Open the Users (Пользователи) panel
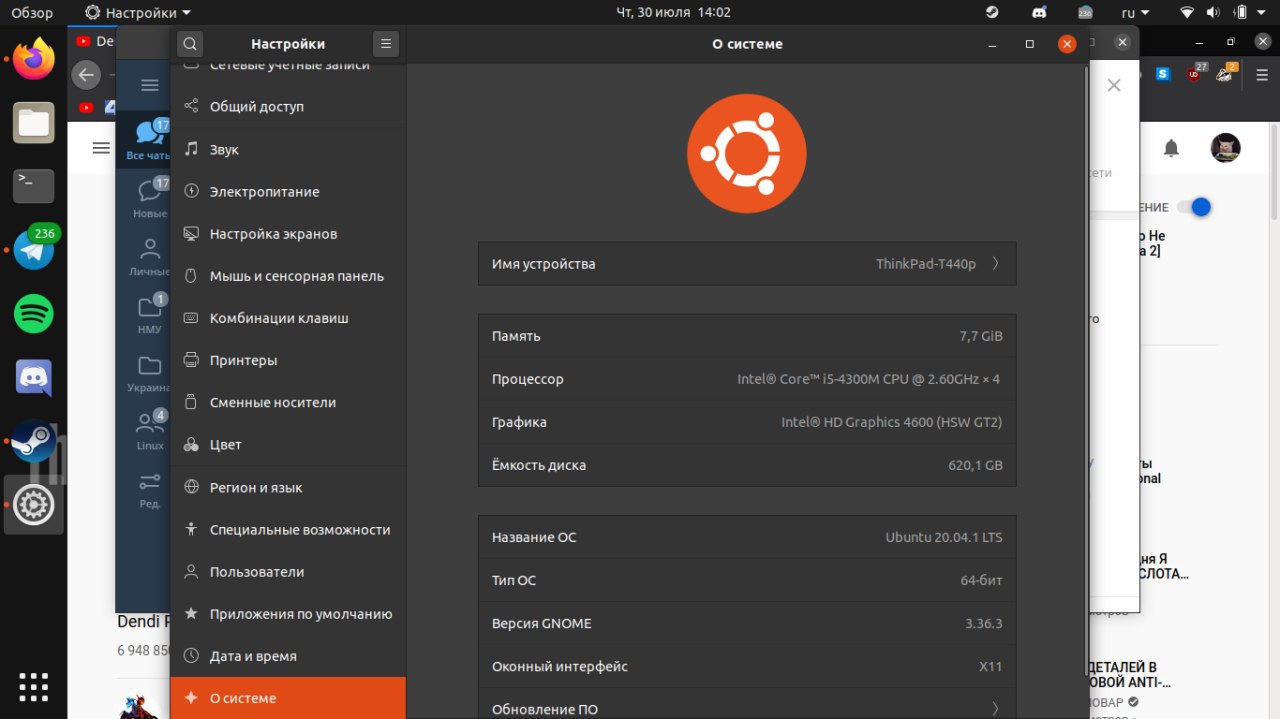 pyautogui.click(x=288, y=571)
